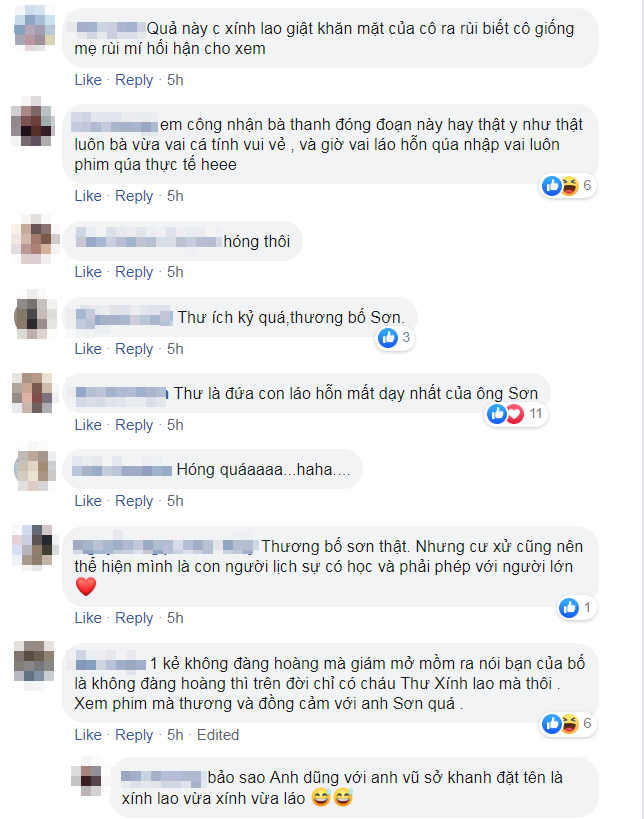Reply to 'Thương bố sơn thật' comment
Screen dimensions: 644x819
point(134,618)
